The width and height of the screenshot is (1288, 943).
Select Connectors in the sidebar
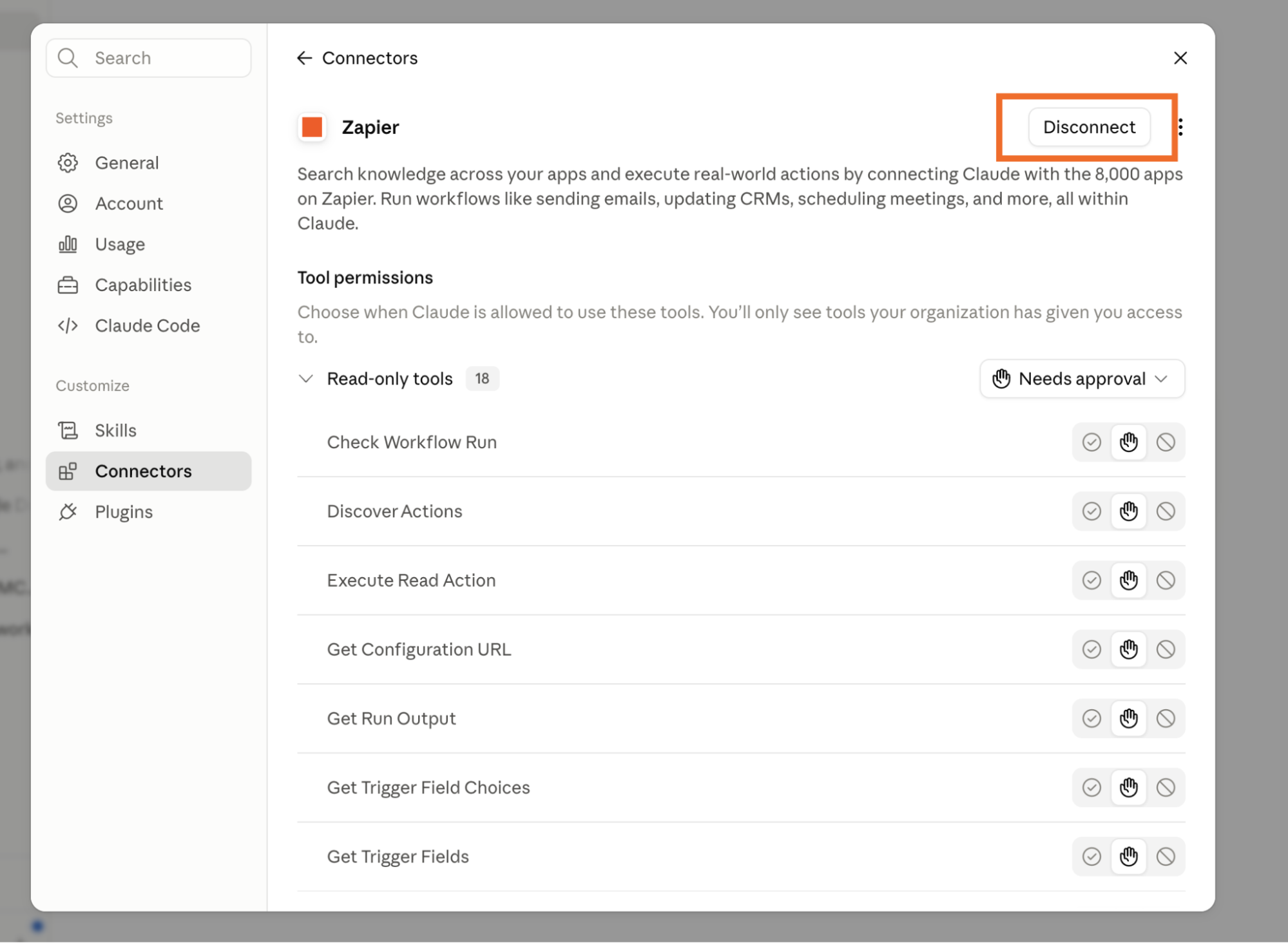[148, 471]
